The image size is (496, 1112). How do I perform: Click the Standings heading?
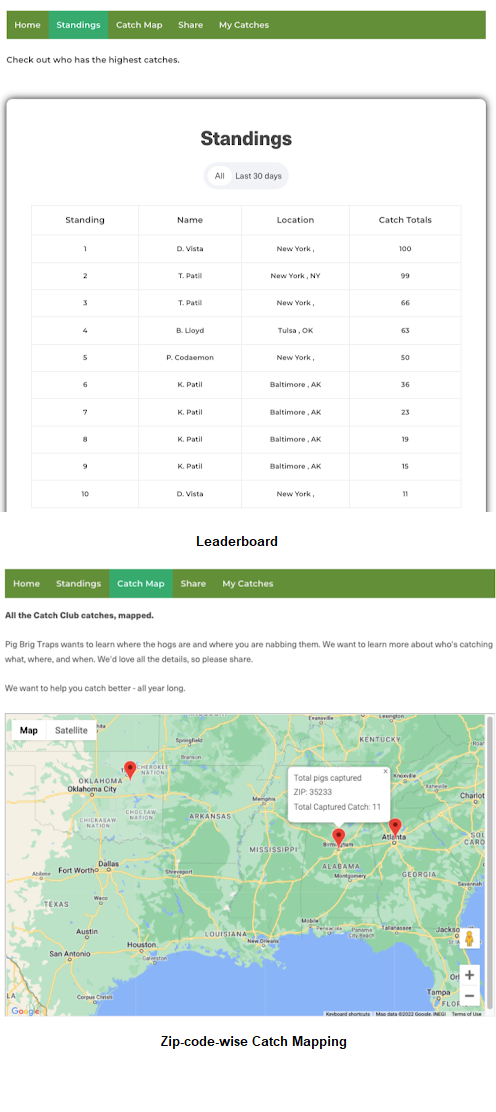pos(246,138)
